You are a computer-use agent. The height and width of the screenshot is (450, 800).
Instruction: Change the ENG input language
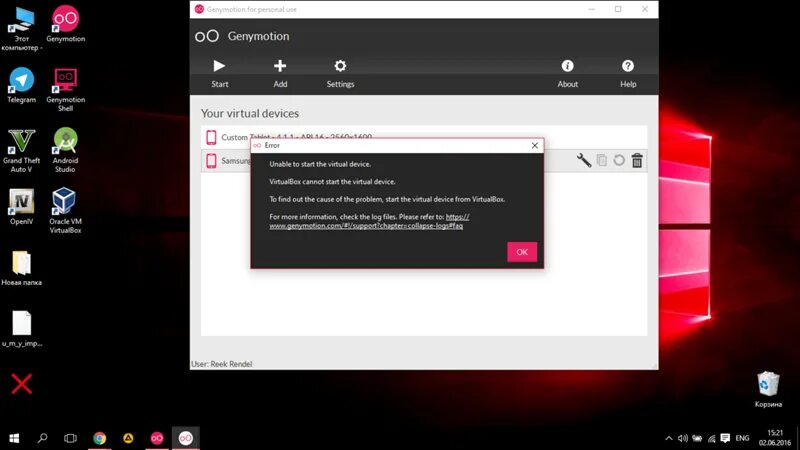(x=742, y=438)
